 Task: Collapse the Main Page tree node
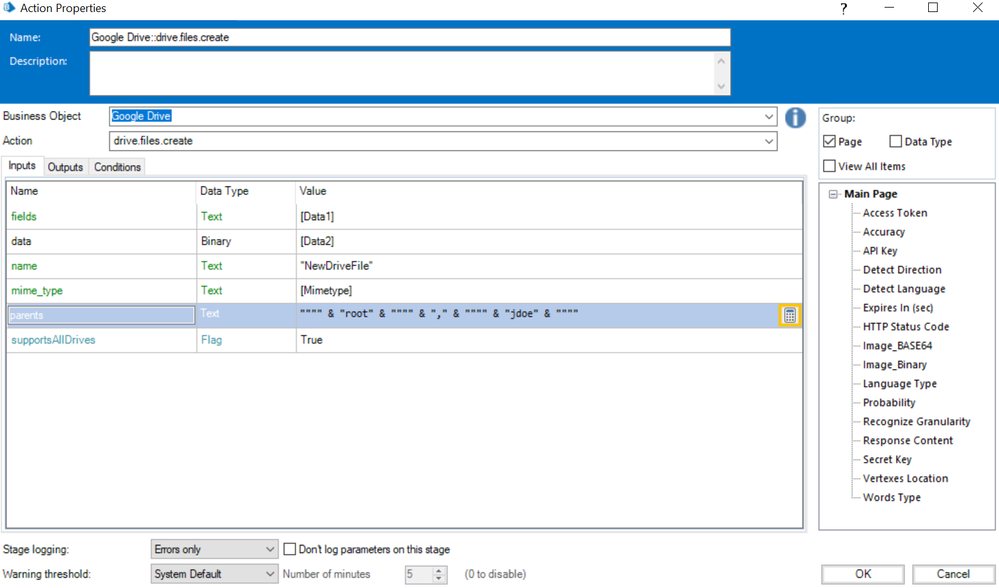(833, 195)
